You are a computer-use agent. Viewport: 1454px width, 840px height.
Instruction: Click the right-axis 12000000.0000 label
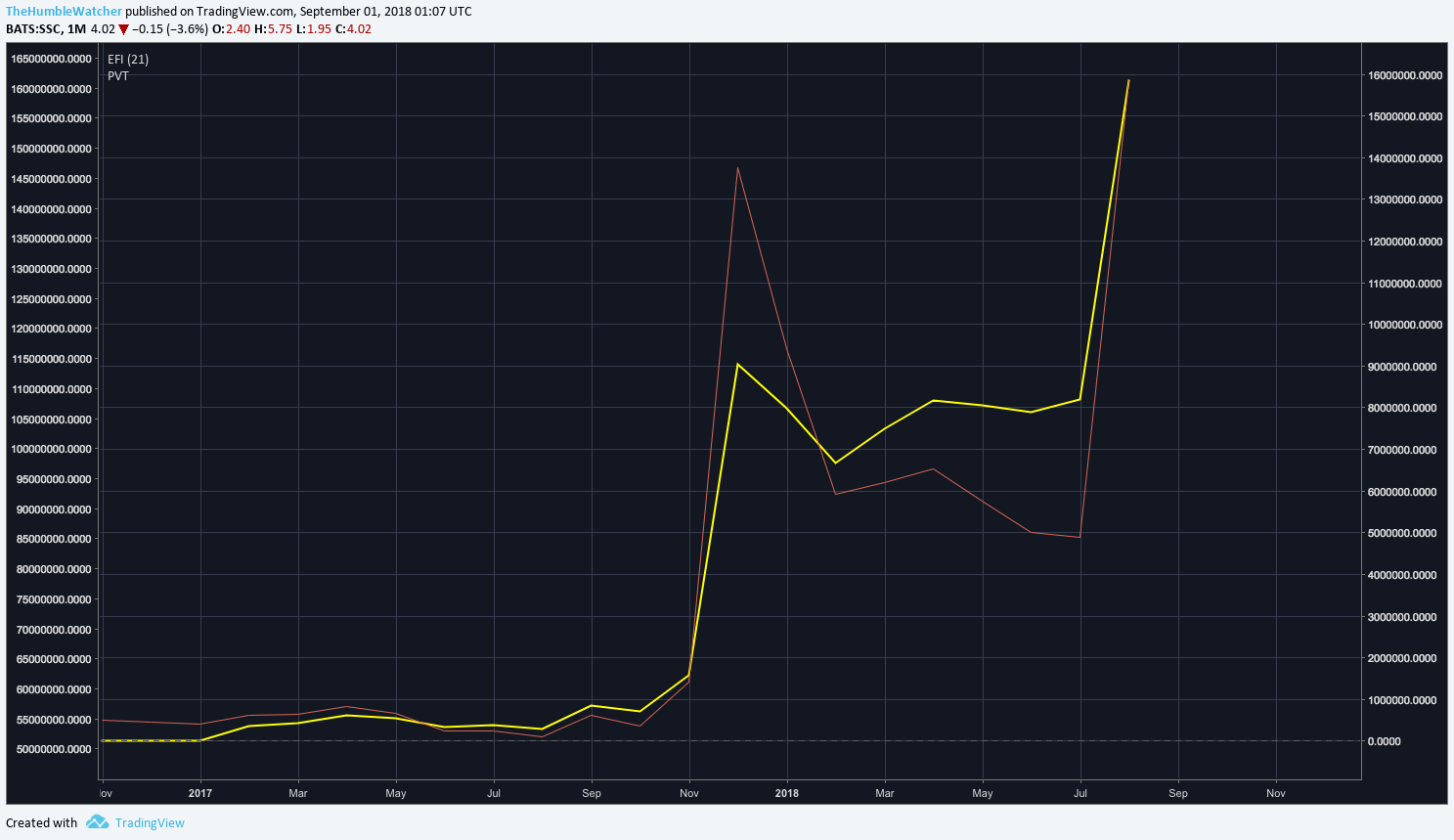1405,242
